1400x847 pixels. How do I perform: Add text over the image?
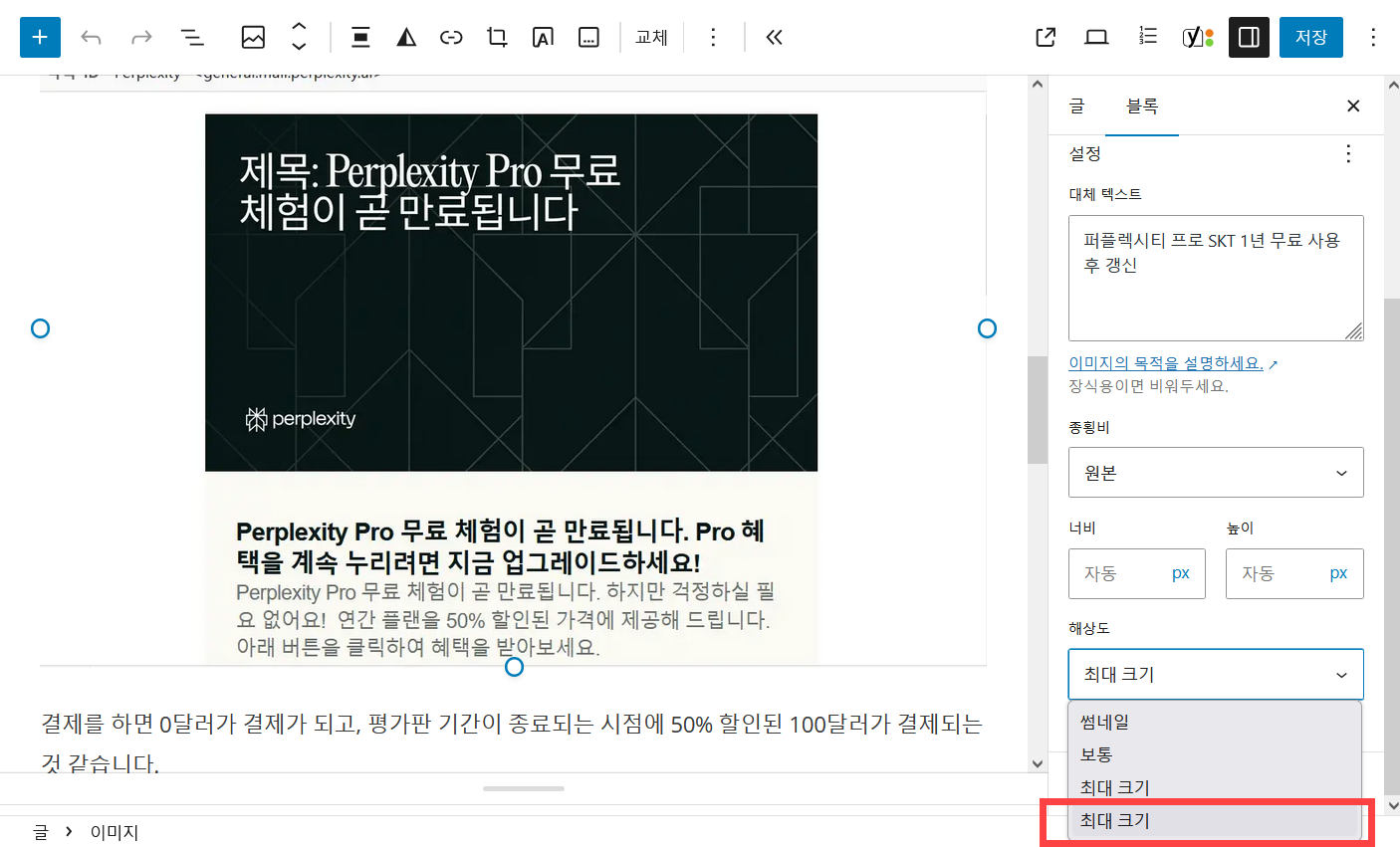[x=543, y=38]
